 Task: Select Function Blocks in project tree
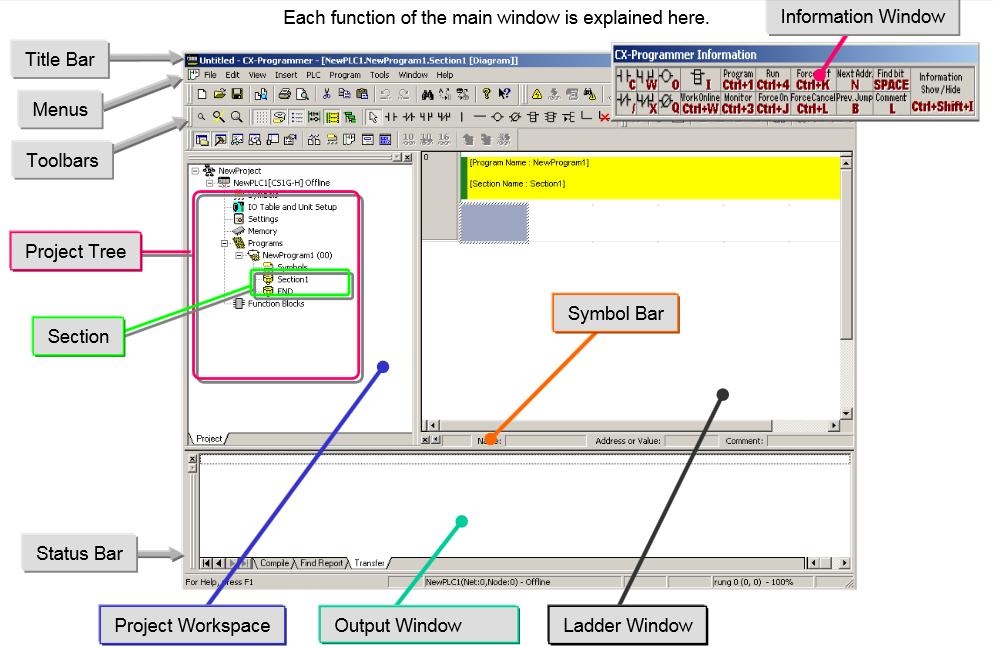point(275,303)
